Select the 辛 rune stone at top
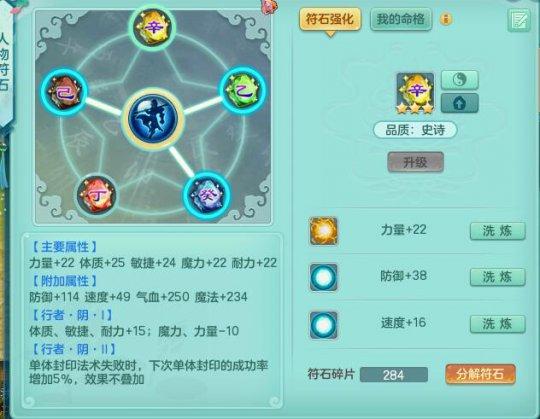 pos(152,28)
